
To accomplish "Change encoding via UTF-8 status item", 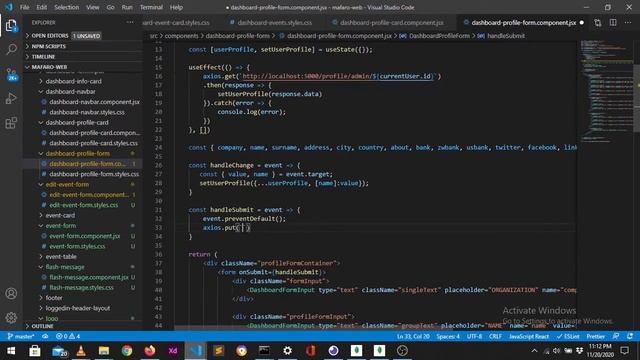I will coord(474,336).
